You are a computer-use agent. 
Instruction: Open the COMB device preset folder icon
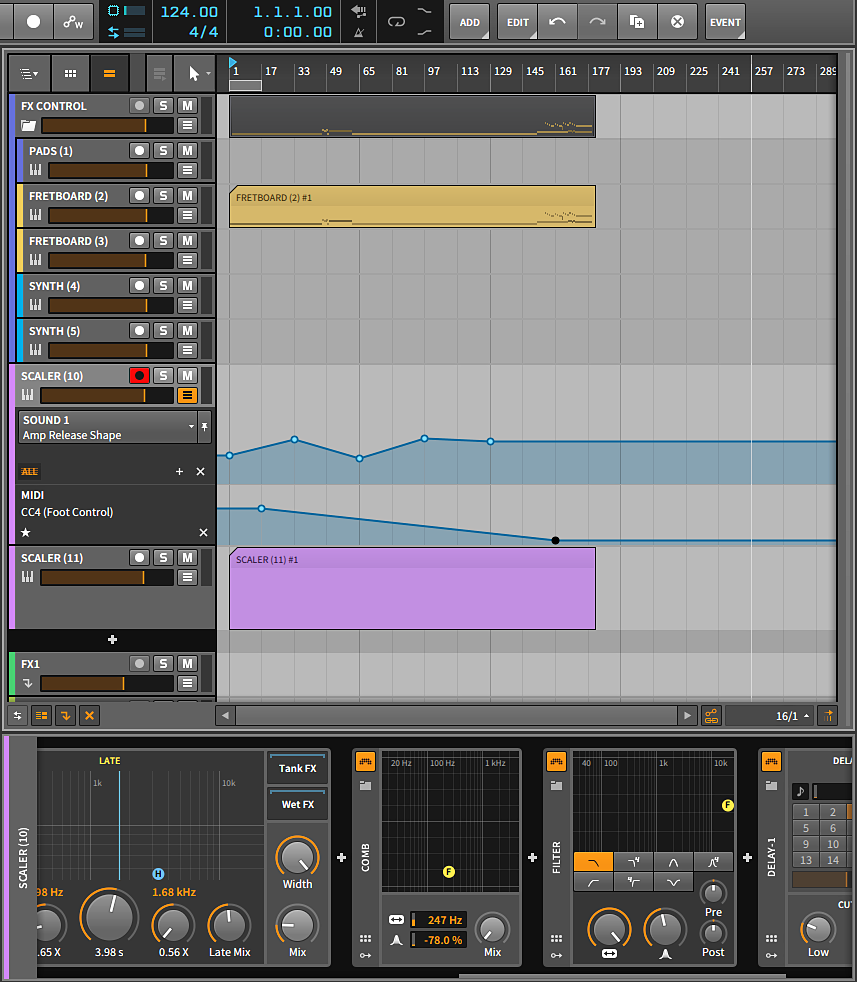(x=365, y=785)
